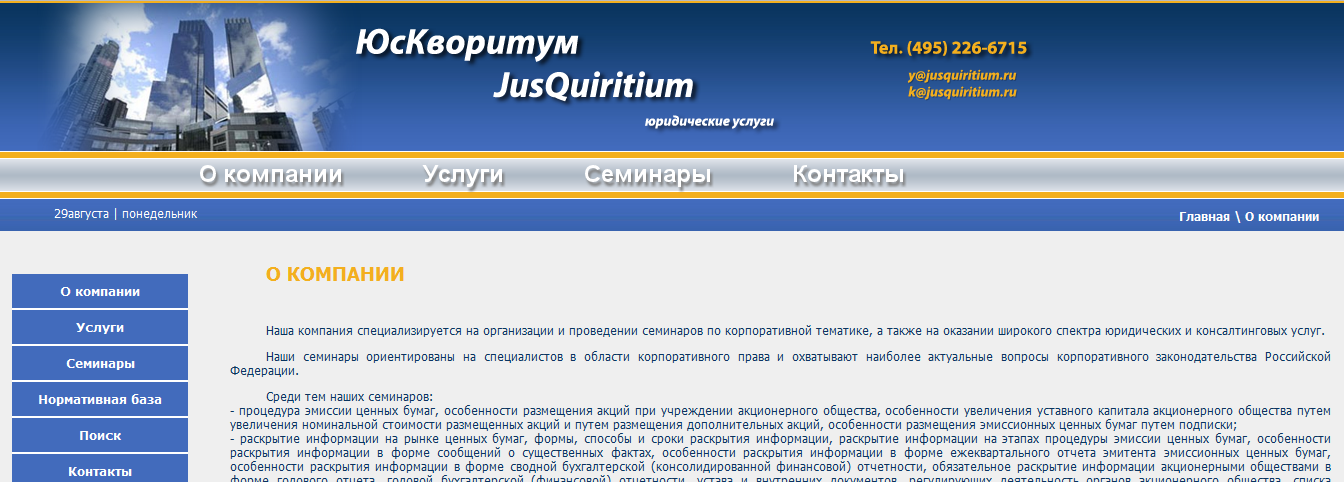The width and height of the screenshot is (1344, 482).
Task: Open 'Семинары' in the top navigation bar
Action: (x=648, y=175)
